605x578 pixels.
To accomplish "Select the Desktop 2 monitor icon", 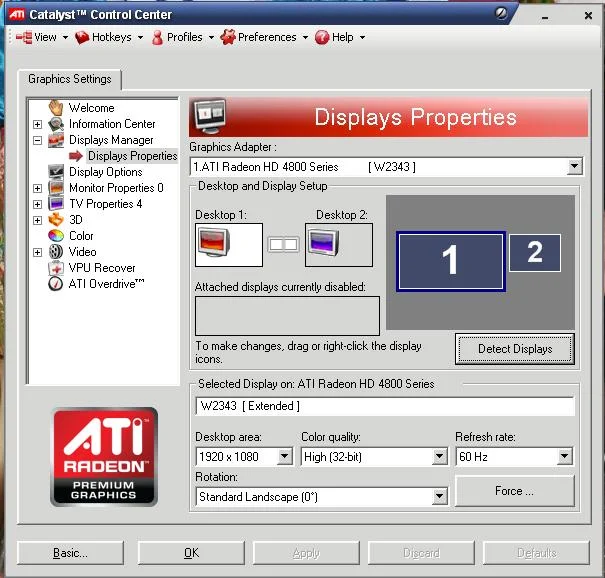I will [x=324, y=242].
